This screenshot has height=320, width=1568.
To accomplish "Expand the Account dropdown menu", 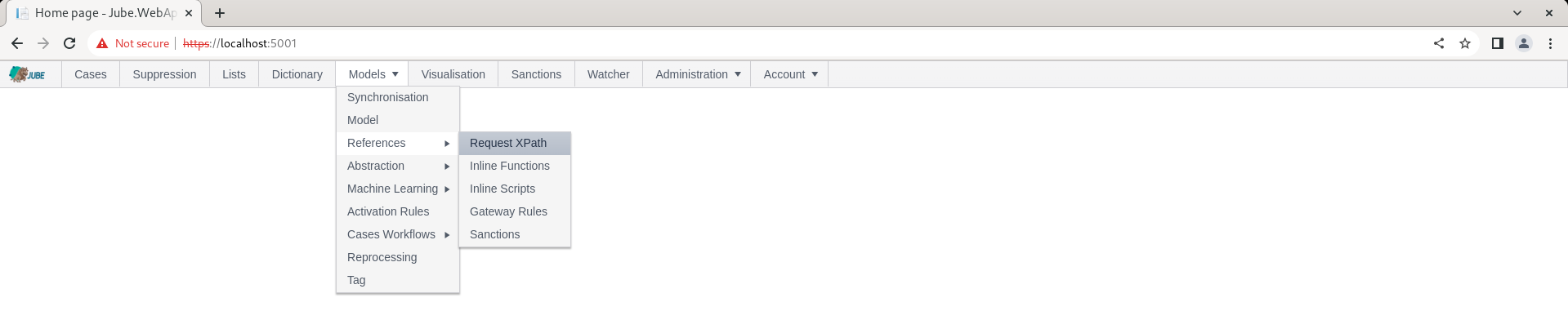I will pos(789,74).
